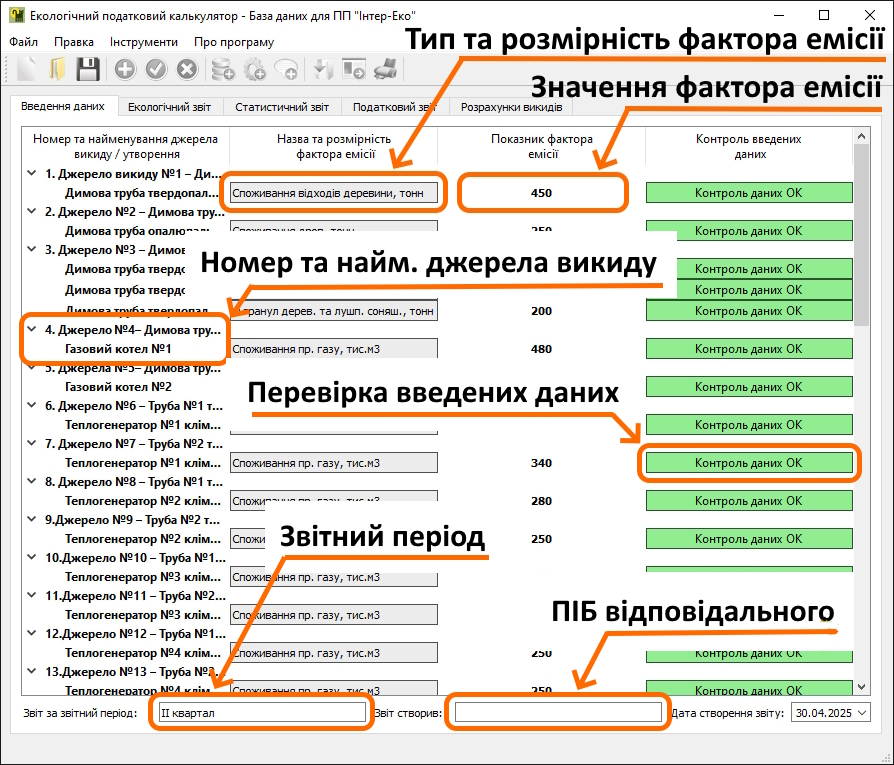Click the speech bubble add-comment icon
Viewport: 894px width, 765px height.
(285, 70)
